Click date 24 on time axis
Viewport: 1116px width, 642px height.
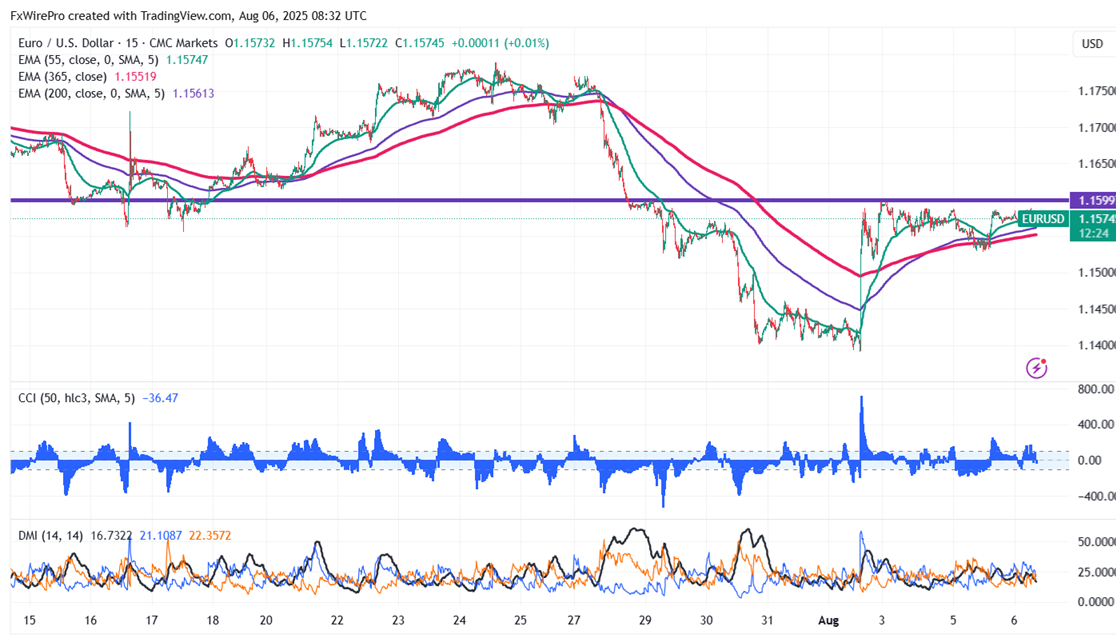460,621
